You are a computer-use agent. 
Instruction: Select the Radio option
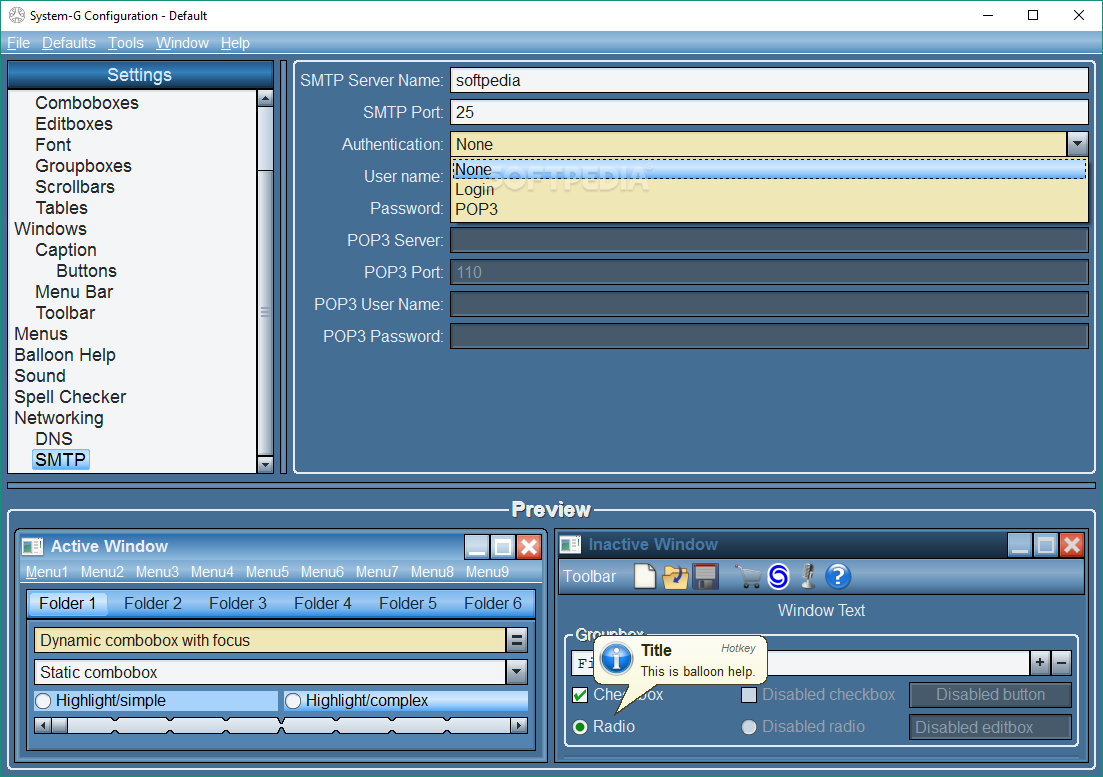pyautogui.click(x=580, y=726)
